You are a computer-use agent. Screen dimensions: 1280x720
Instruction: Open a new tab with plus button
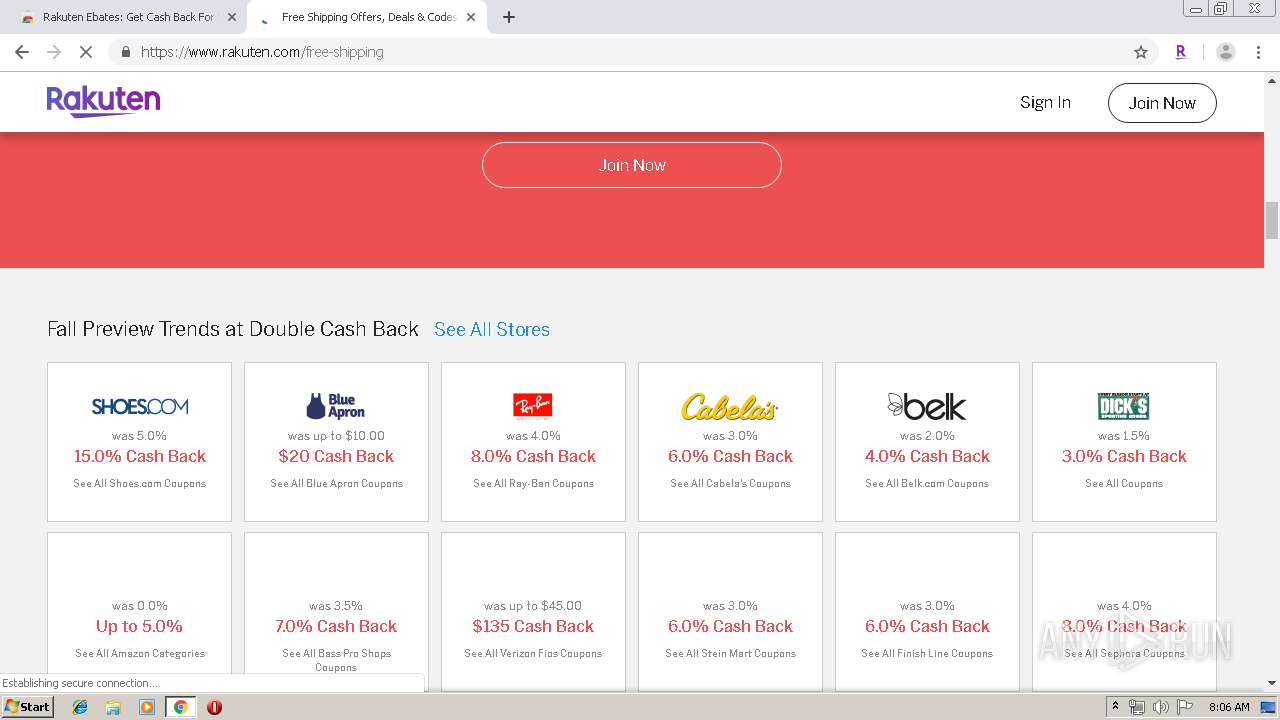click(509, 17)
